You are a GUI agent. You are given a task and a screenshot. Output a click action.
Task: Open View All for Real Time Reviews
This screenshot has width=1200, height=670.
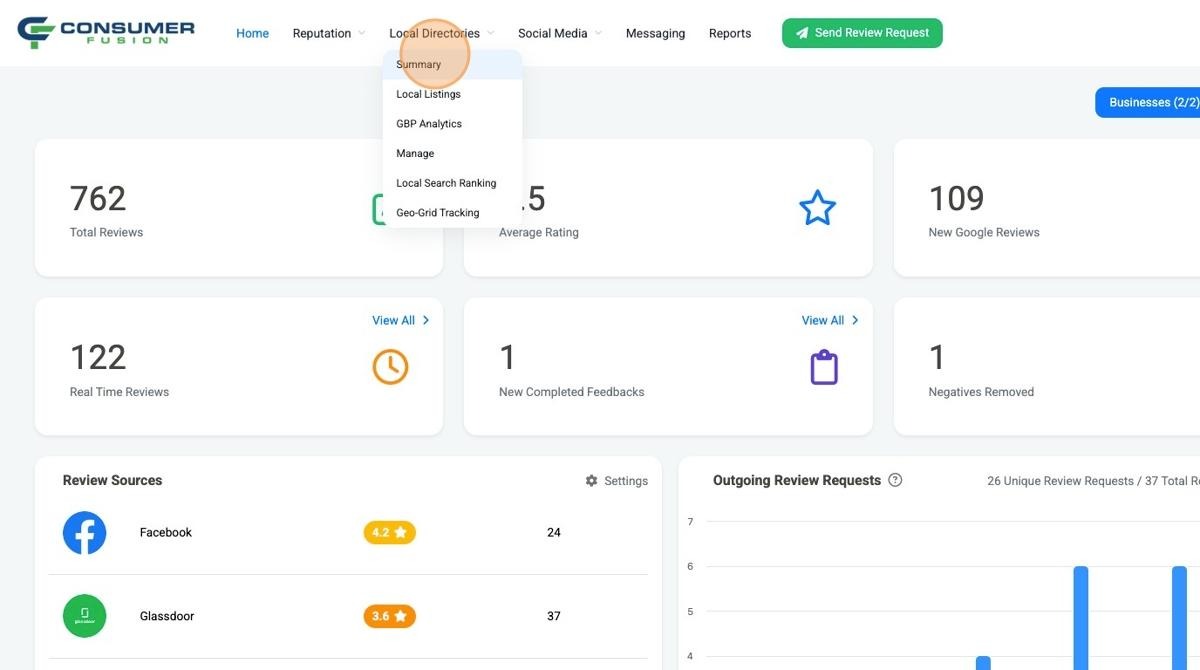click(x=401, y=320)
